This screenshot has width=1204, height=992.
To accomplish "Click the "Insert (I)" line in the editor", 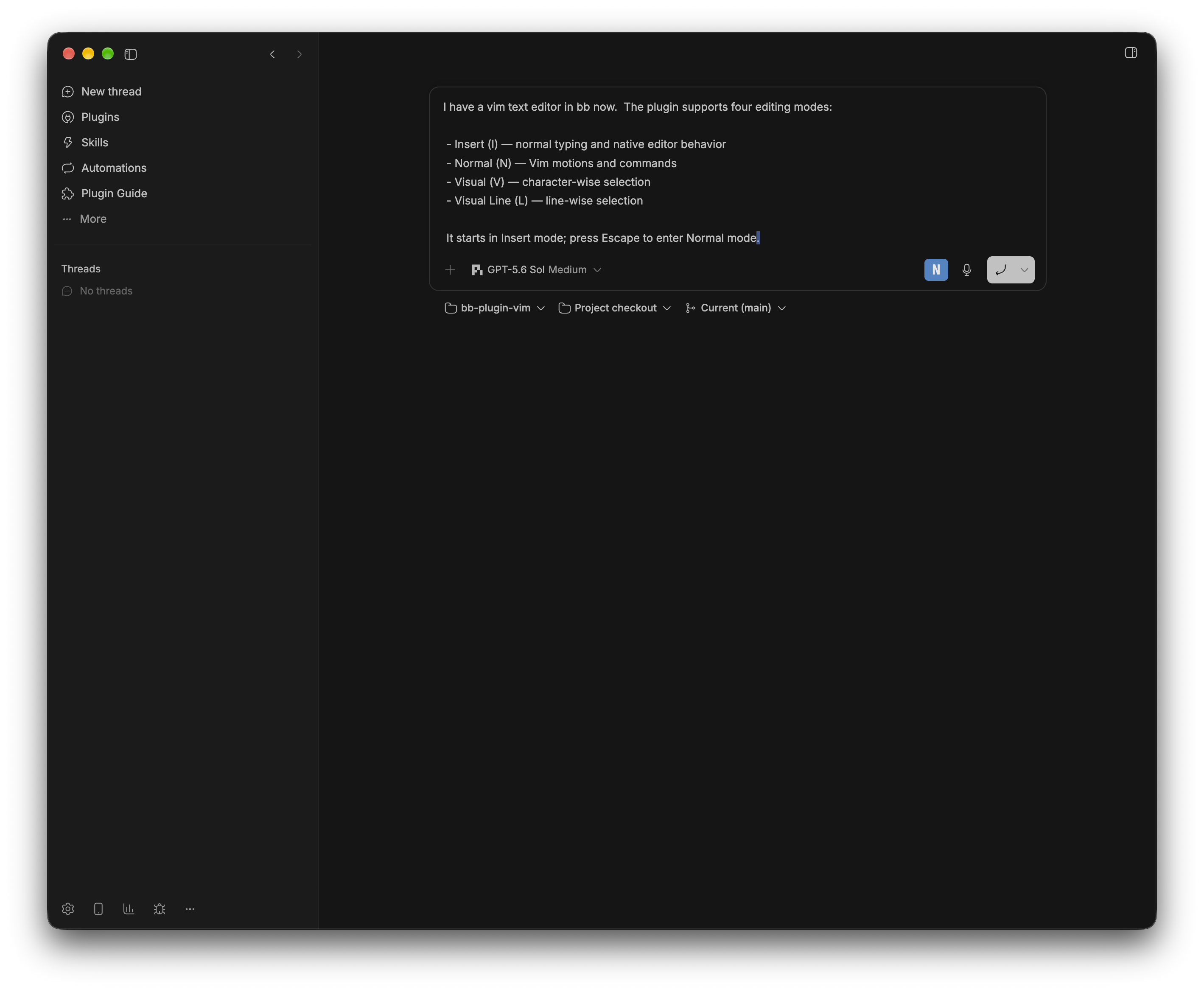I will pos(586,144).
